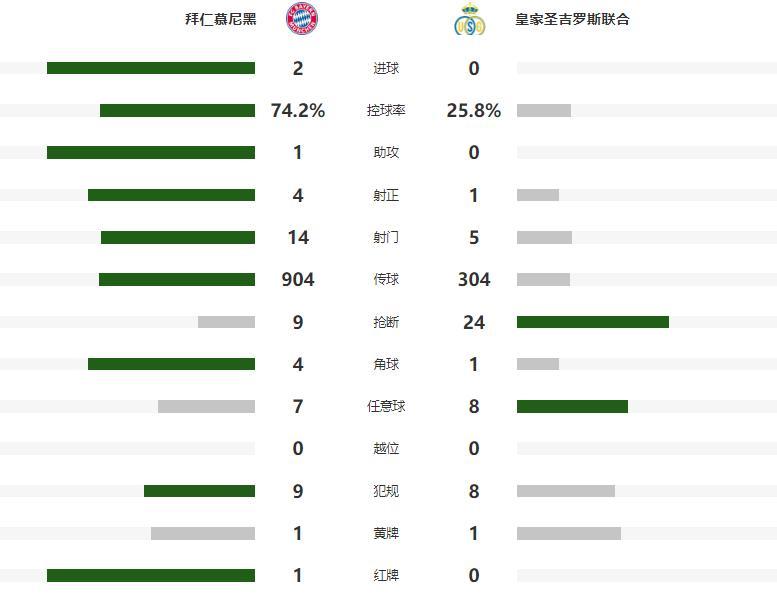Click the Bayern Munich club logo

pos(302,19)
